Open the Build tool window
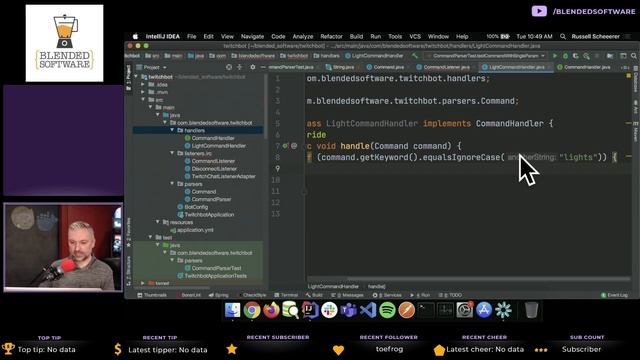Image resolution: width=640 pixels, height=360 pixels. point(314,295)
